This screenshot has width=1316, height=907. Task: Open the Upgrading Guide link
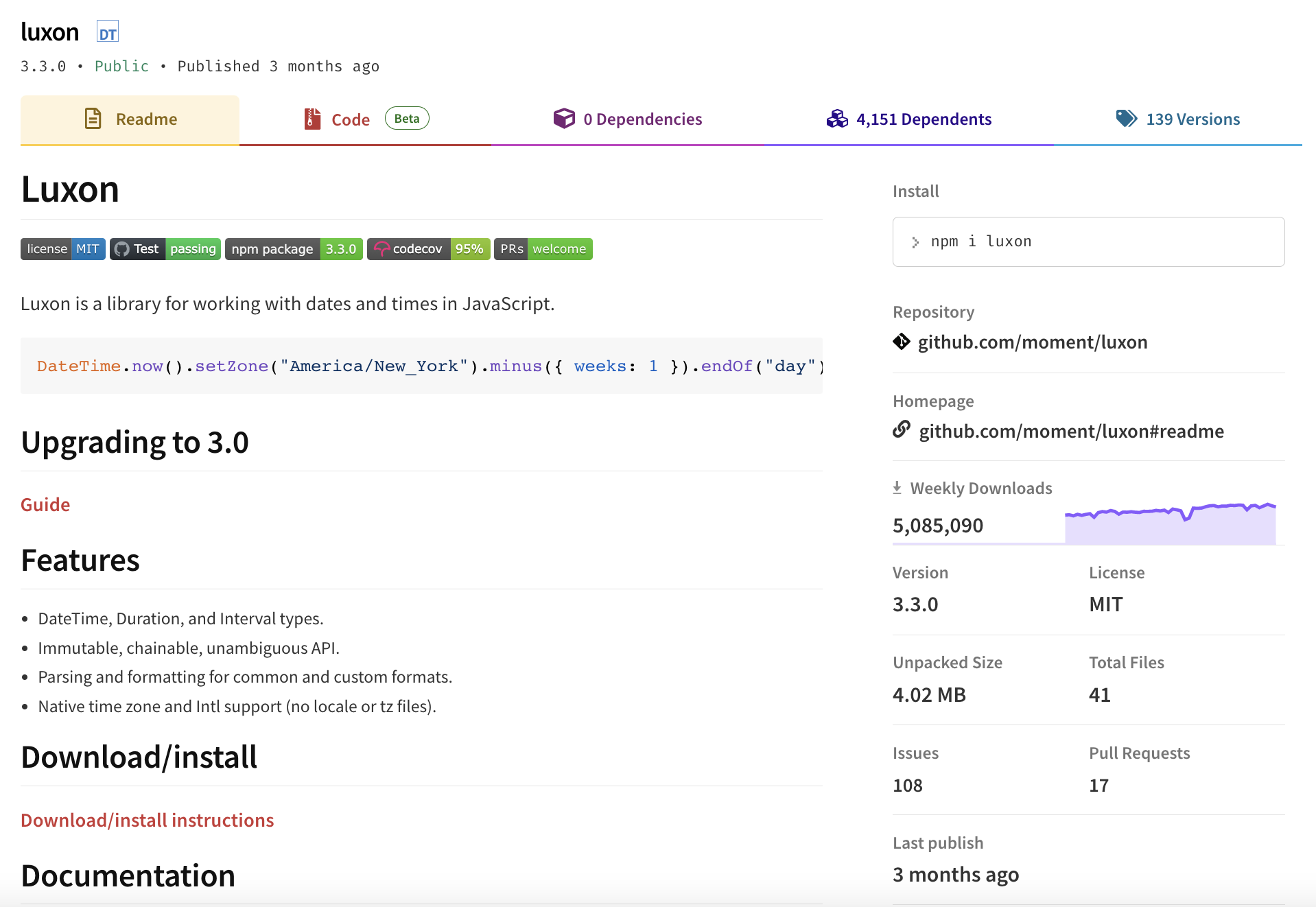(x=45, y=504)
